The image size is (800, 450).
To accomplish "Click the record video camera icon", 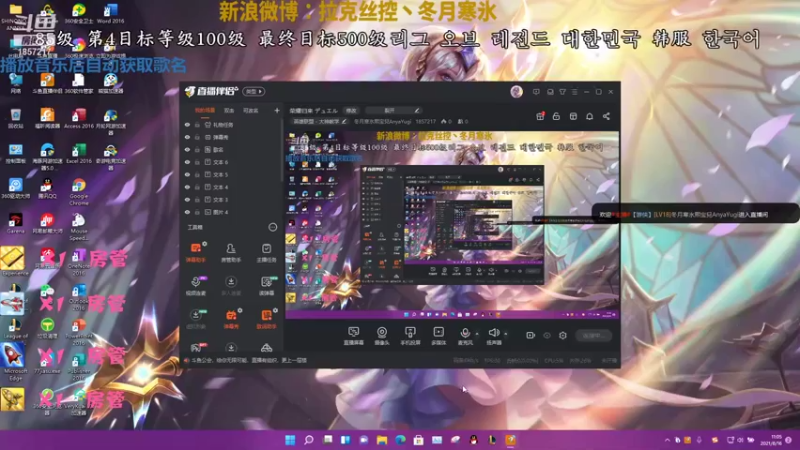I will pyautogui.click(x=530, y=335).
